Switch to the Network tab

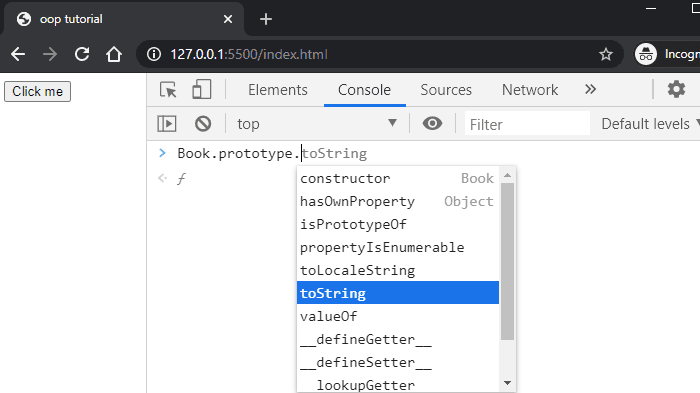click(x=530, y=90)
